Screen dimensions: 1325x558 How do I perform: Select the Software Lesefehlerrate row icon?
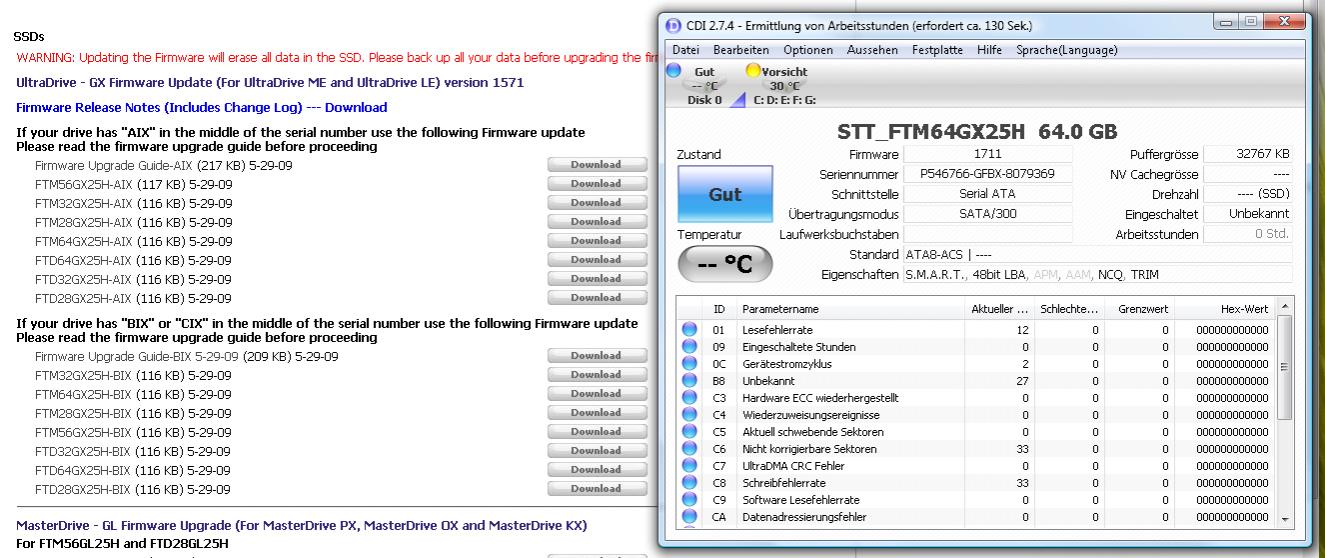coord(689,499)
